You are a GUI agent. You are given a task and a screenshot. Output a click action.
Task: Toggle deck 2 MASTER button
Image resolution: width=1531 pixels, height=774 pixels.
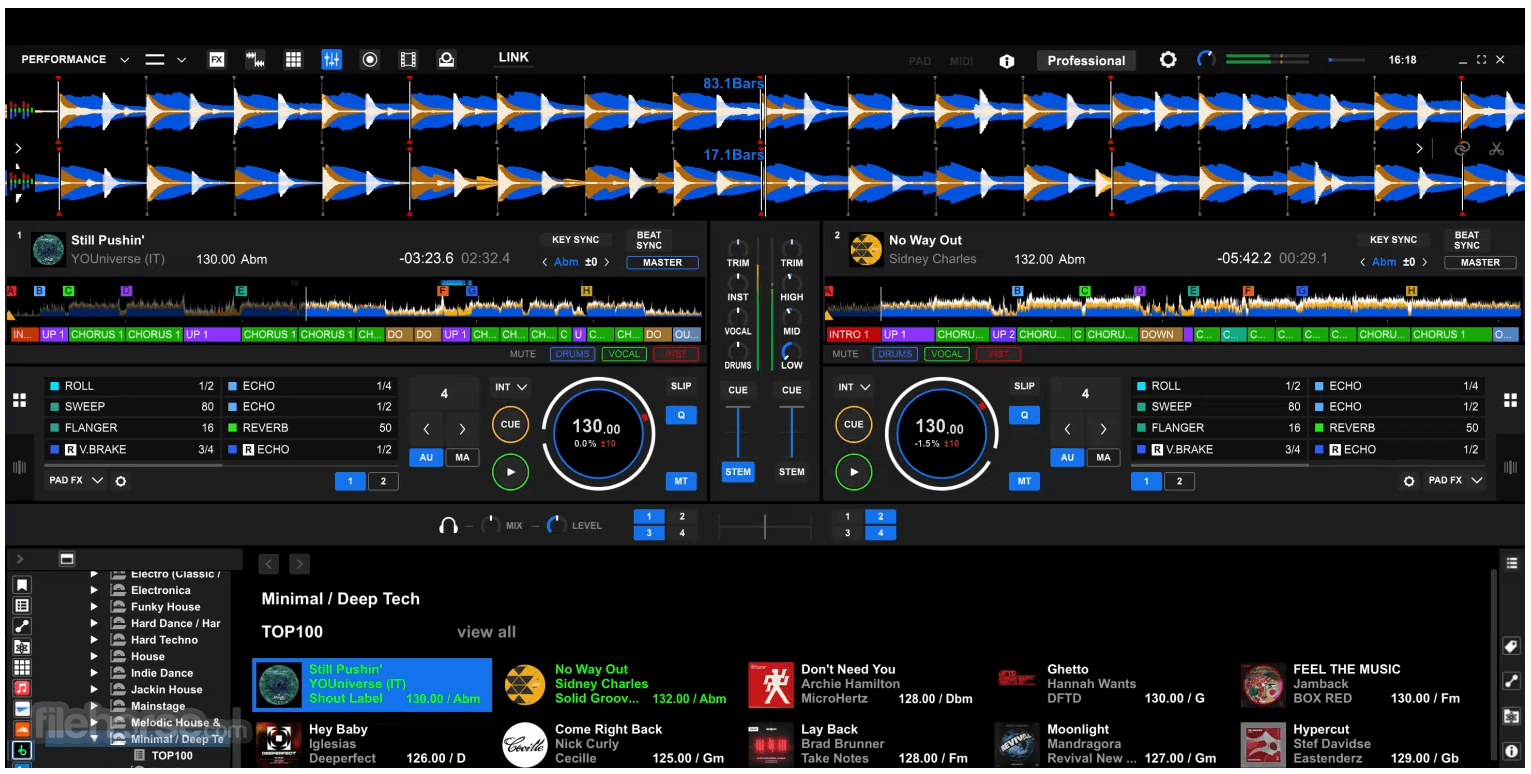click(1480, 263)
